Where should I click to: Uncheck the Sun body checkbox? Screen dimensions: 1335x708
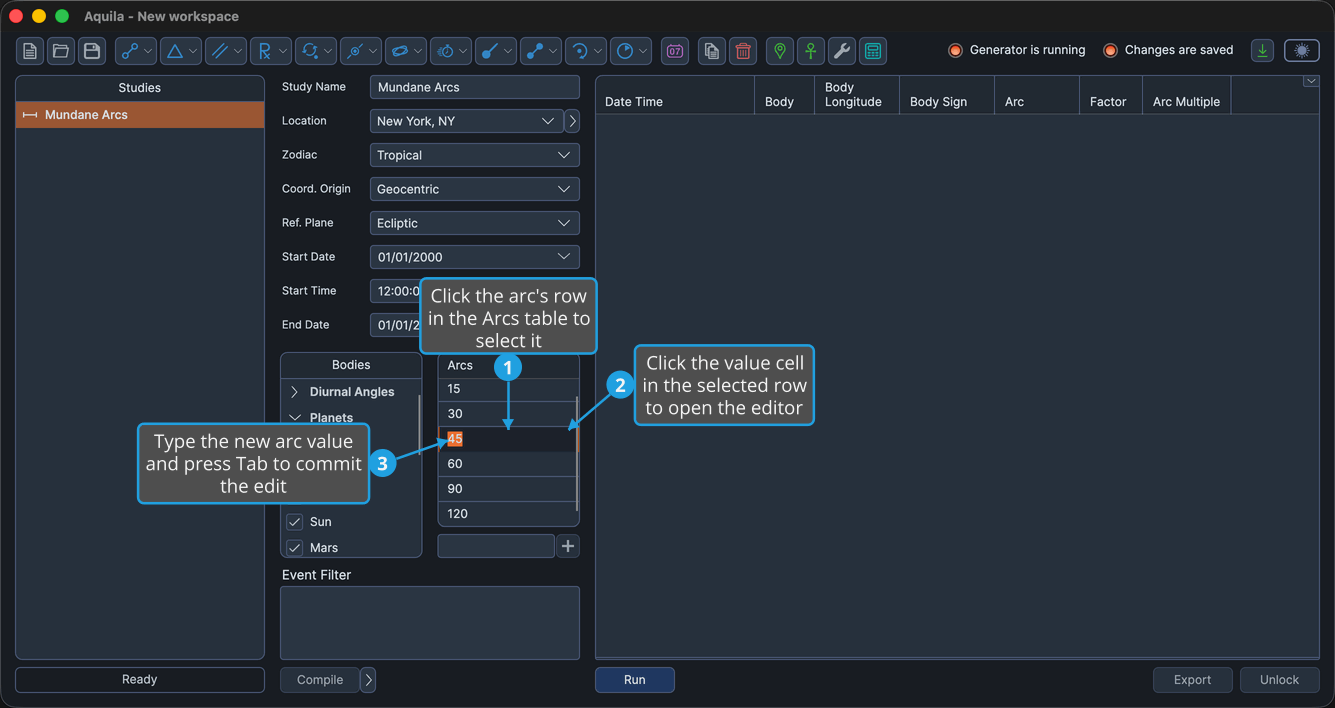click(295, 522)
